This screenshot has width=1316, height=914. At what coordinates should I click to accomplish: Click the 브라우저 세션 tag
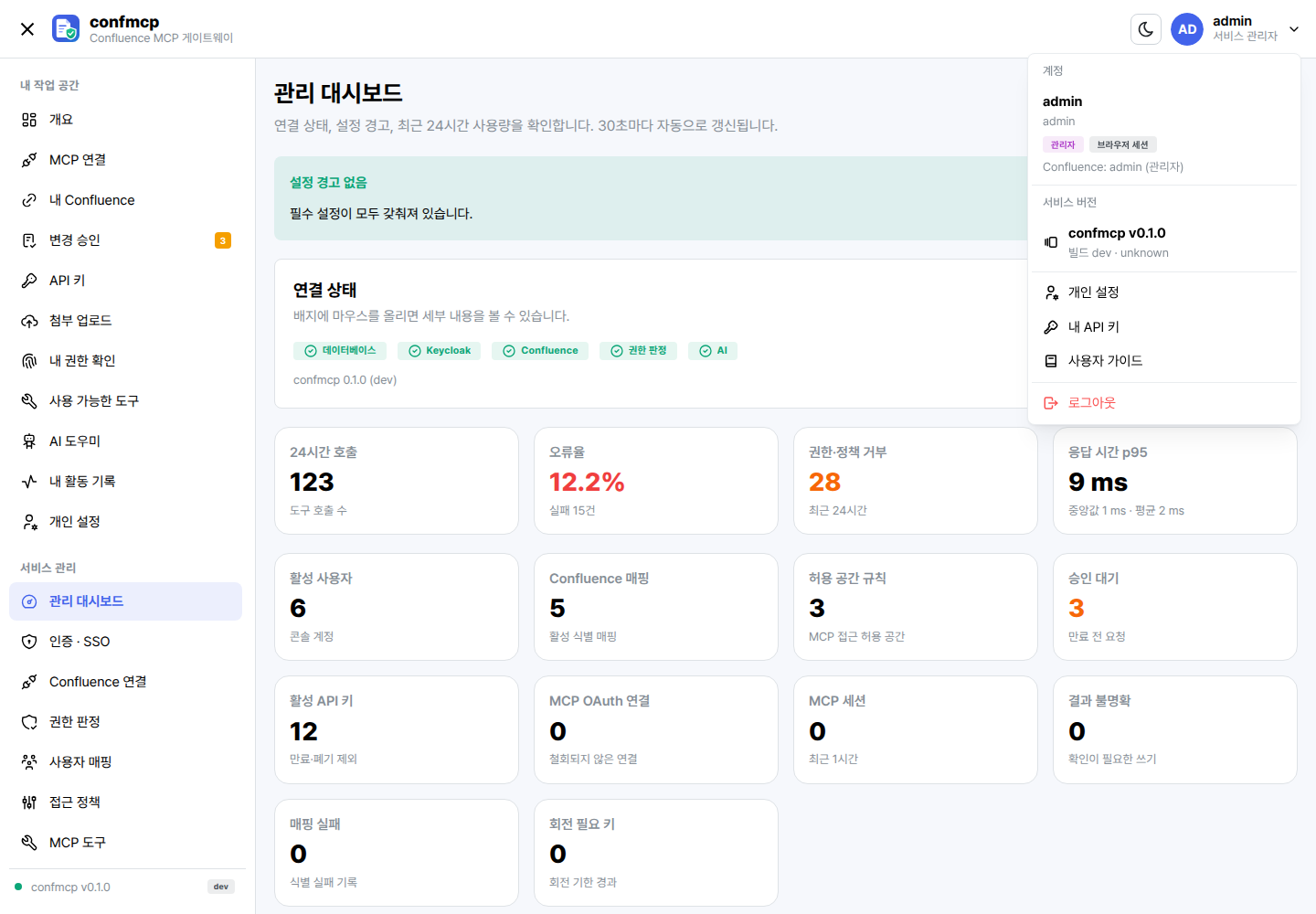[x=1122, y=144]
